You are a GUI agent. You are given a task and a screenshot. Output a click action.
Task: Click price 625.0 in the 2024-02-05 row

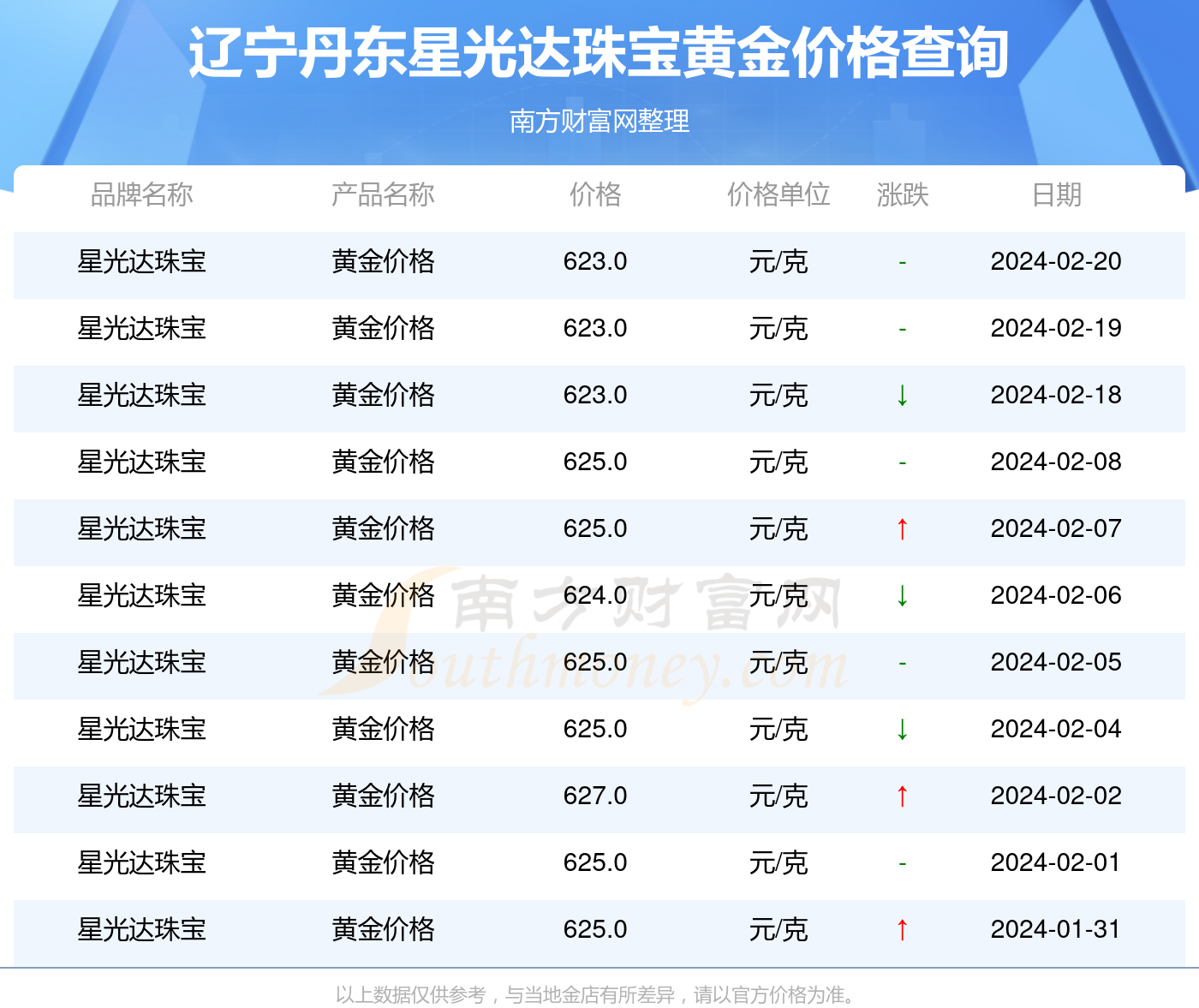tap(595, 662)
